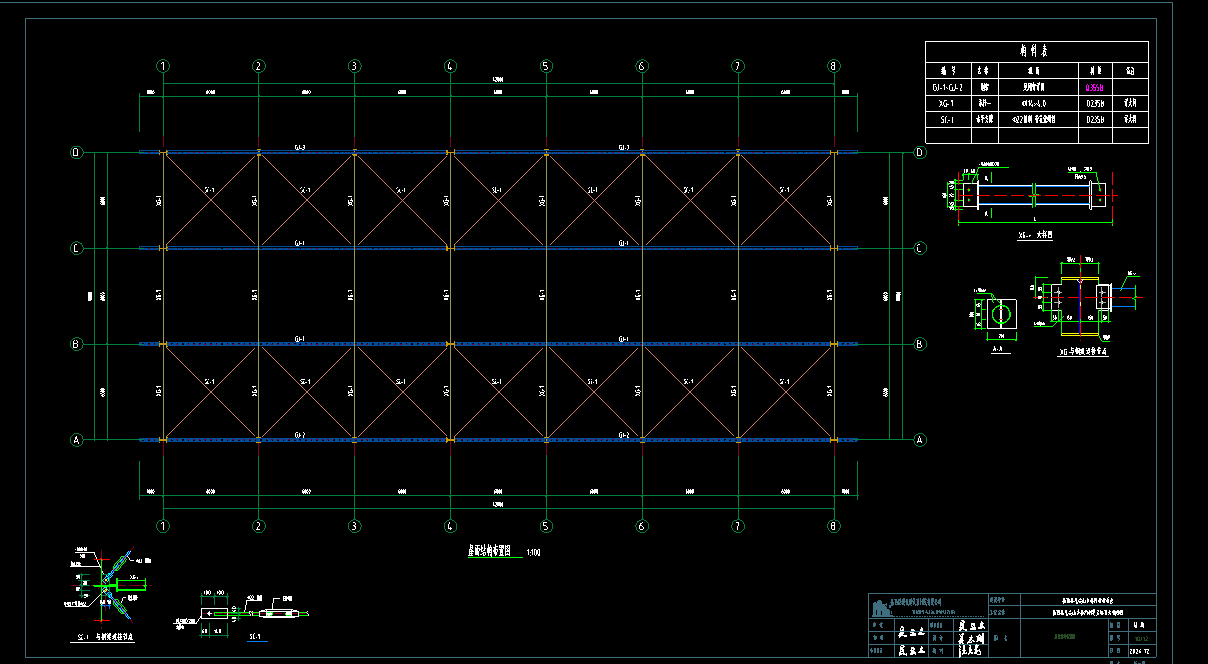Select Q235B in the XG-1 row
Image resolution: width=1208 pixels, height=664 pixels.
[x=1094, y=103]
